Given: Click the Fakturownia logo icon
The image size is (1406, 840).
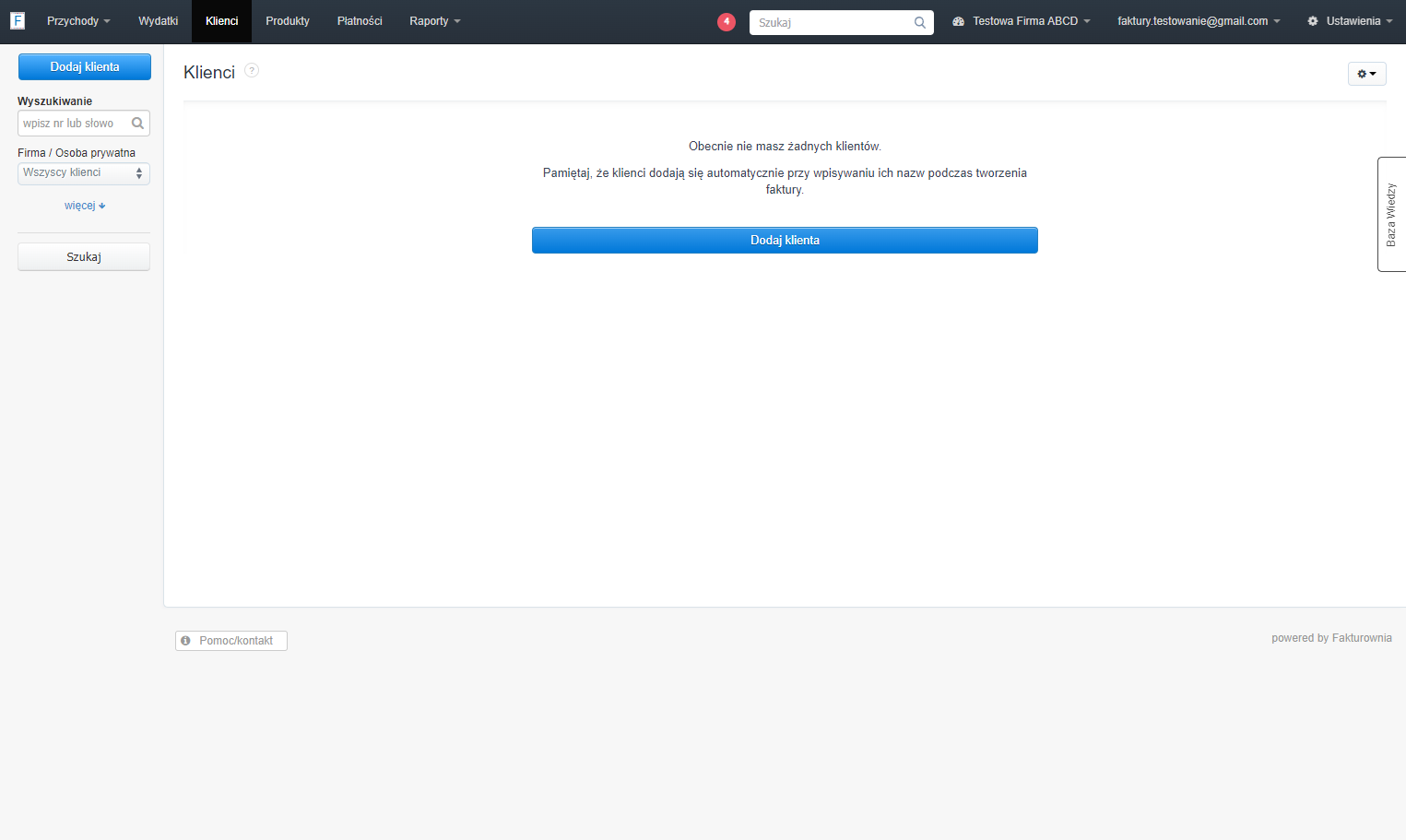Looking at the screenshot, I should click(x=18, y=20).
